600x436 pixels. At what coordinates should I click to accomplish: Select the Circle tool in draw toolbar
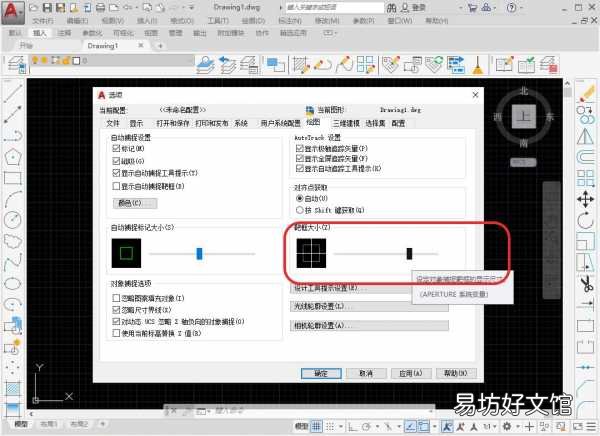coord(13,220)
